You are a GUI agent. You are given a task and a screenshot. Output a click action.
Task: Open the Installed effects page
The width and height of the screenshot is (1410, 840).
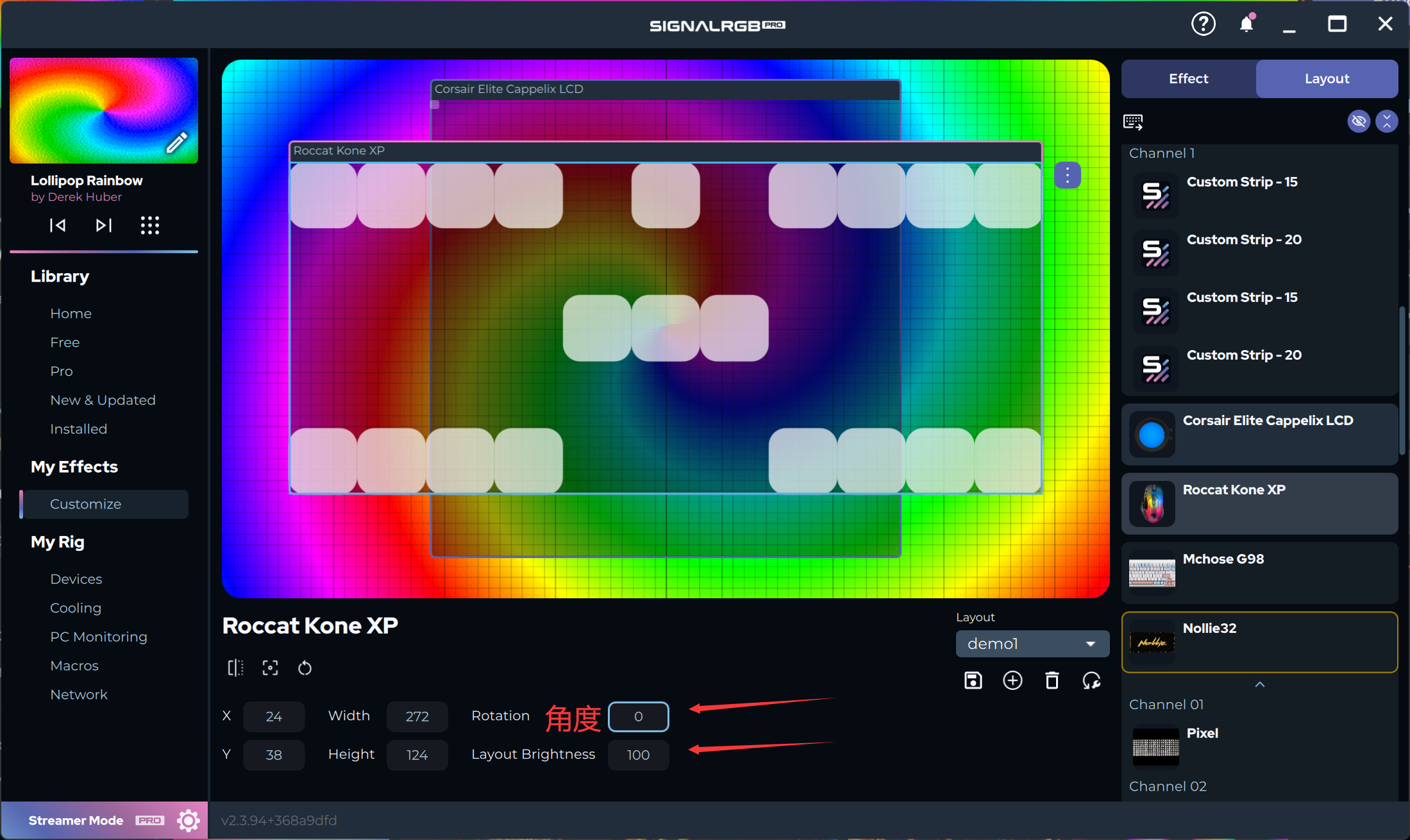coord(78,429)
